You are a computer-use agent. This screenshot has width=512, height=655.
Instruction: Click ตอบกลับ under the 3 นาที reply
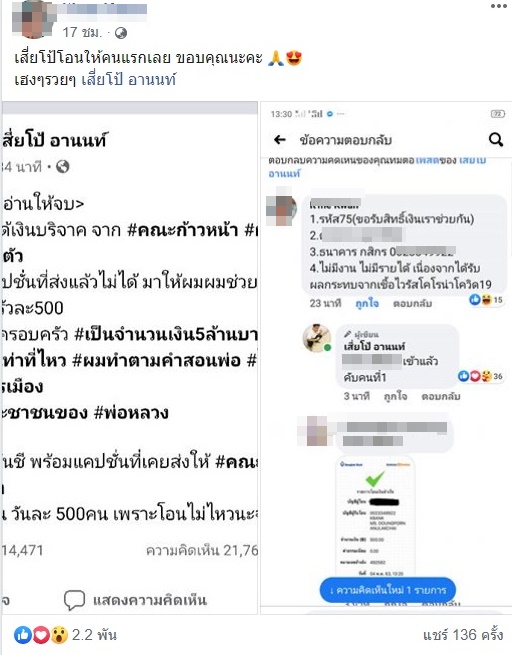[x=441, y=396]
